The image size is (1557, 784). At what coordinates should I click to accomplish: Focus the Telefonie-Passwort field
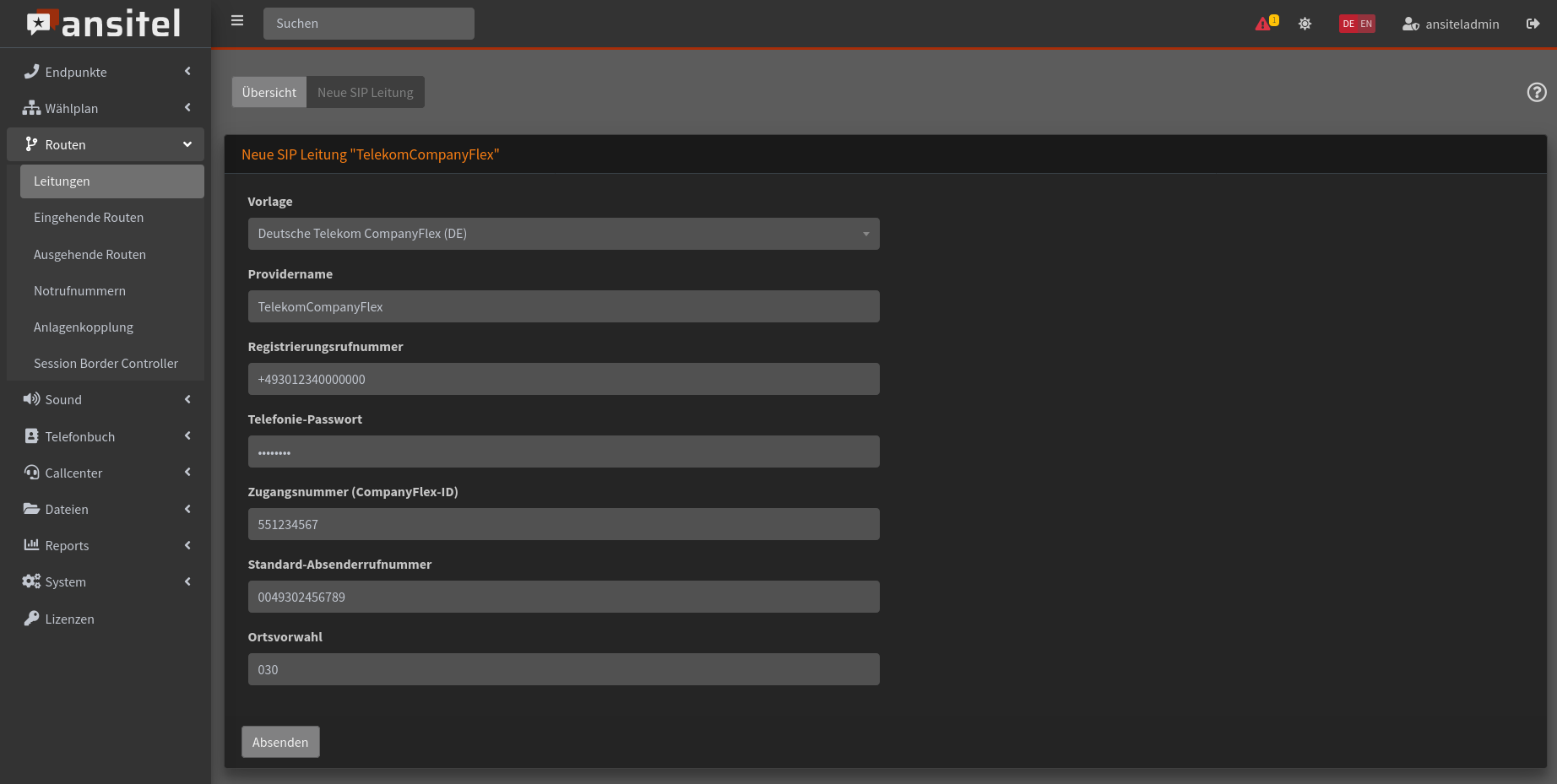(x=563, y=451)
